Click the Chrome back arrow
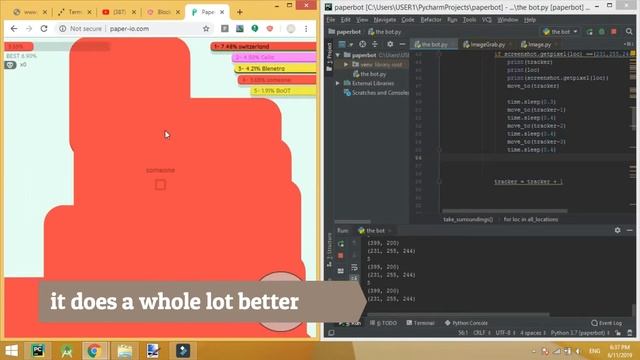Viewport: 640px width, 360px height. click(x=14, y=29)
